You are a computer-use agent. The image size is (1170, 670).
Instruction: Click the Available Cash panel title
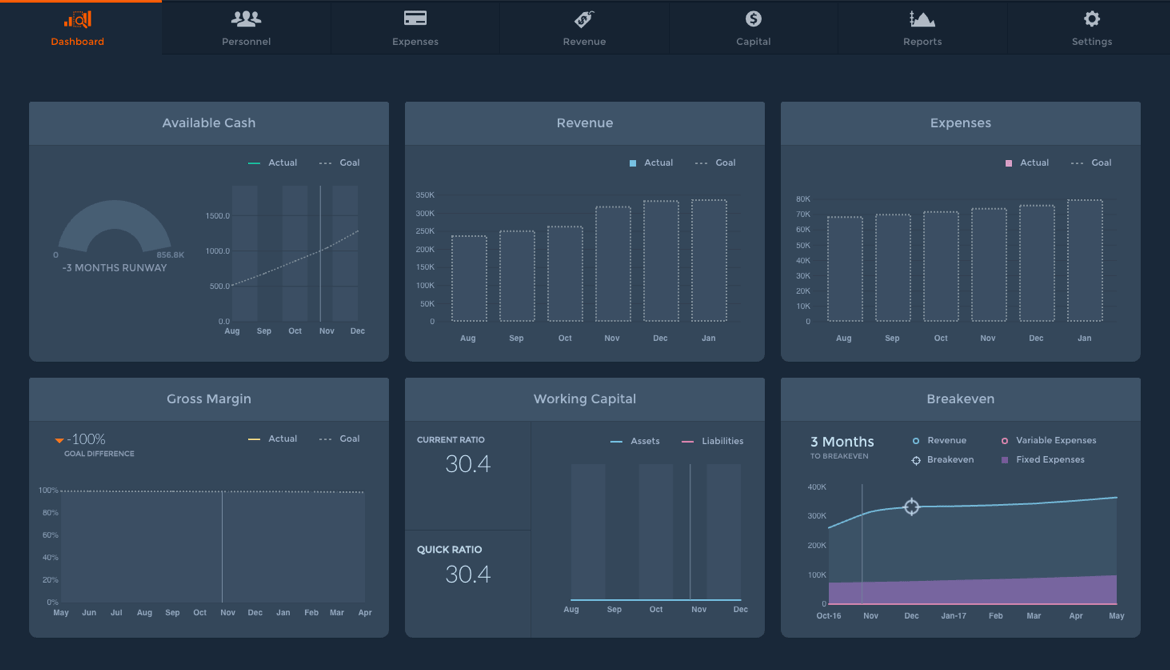(209, 123)
